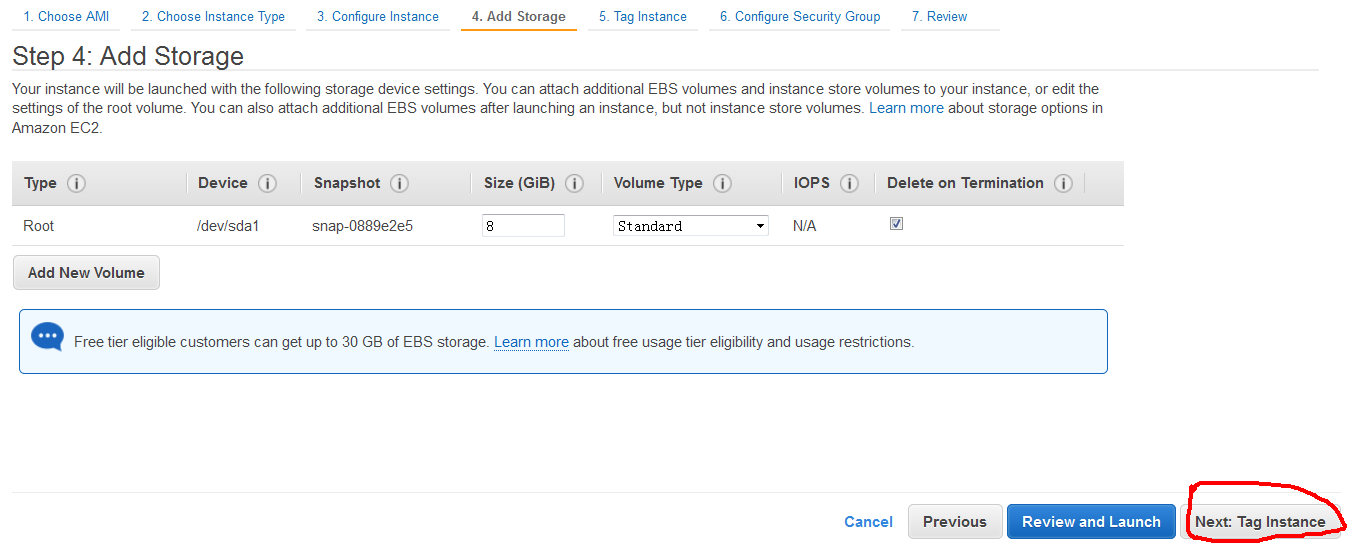Open Learn more link about storage options

pyautogui.click(x=906, y=108)
